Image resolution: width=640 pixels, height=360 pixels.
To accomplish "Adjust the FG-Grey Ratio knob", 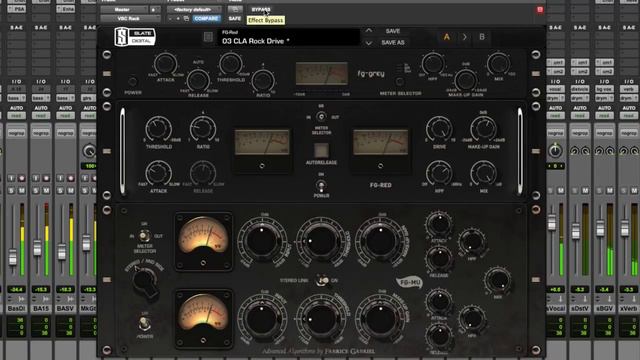I will [x=263, y=80].
